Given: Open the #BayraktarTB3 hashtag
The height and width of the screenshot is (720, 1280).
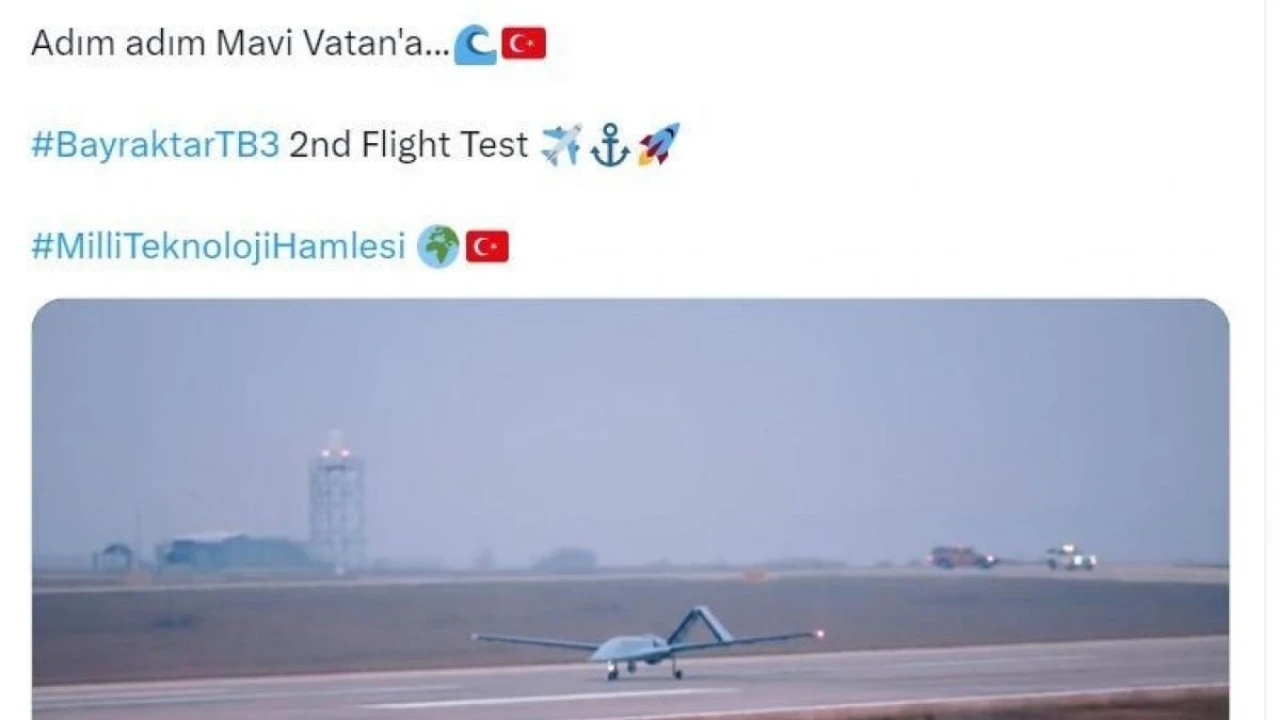Looking at the screenshot, I should (155, 145).
